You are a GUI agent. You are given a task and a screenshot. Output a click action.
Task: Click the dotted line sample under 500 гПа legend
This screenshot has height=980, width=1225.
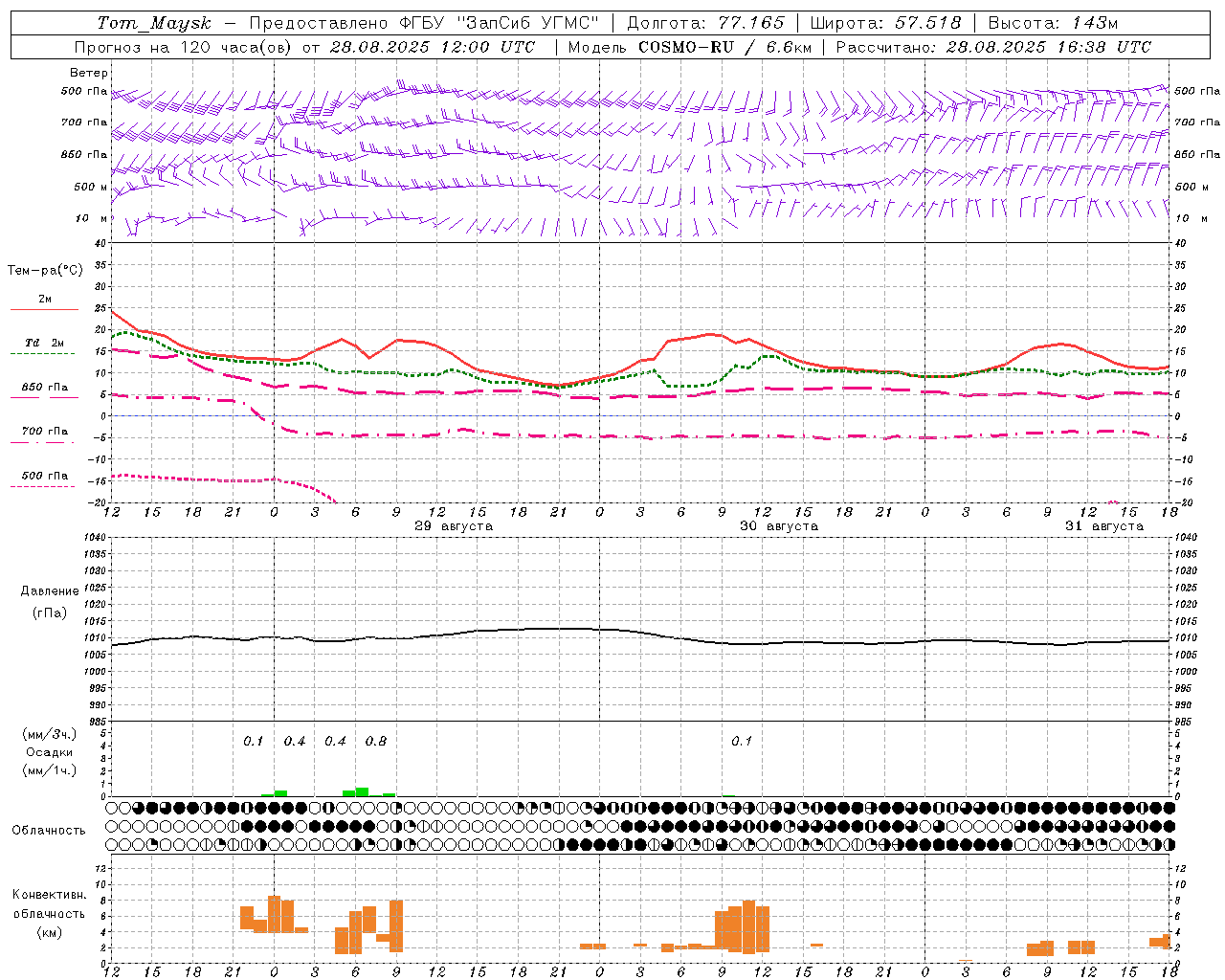click(42, 487)
